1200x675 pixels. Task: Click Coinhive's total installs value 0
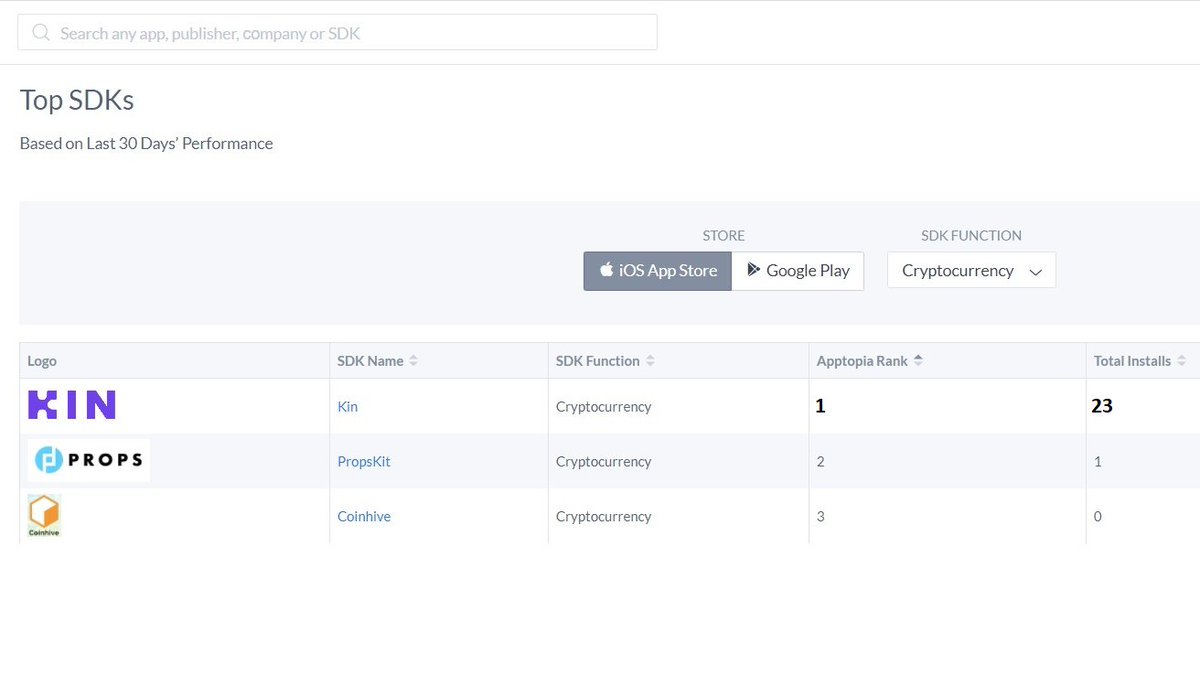click(1098, 517)
